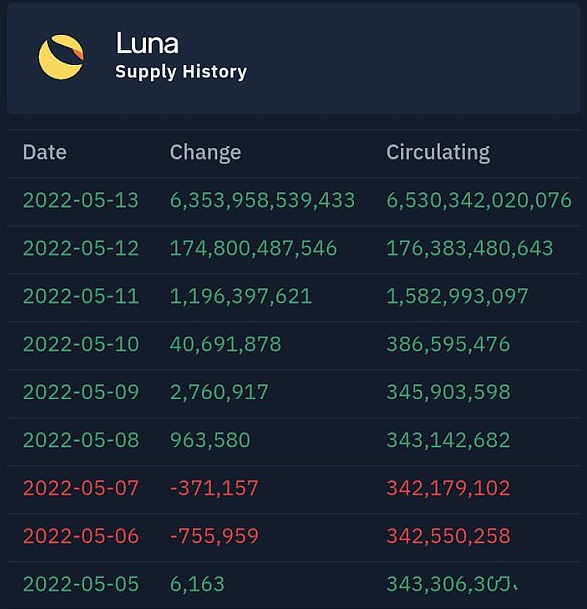
Task: Select the 2022-05-11 date entry
Action: (x=81, y=296)
